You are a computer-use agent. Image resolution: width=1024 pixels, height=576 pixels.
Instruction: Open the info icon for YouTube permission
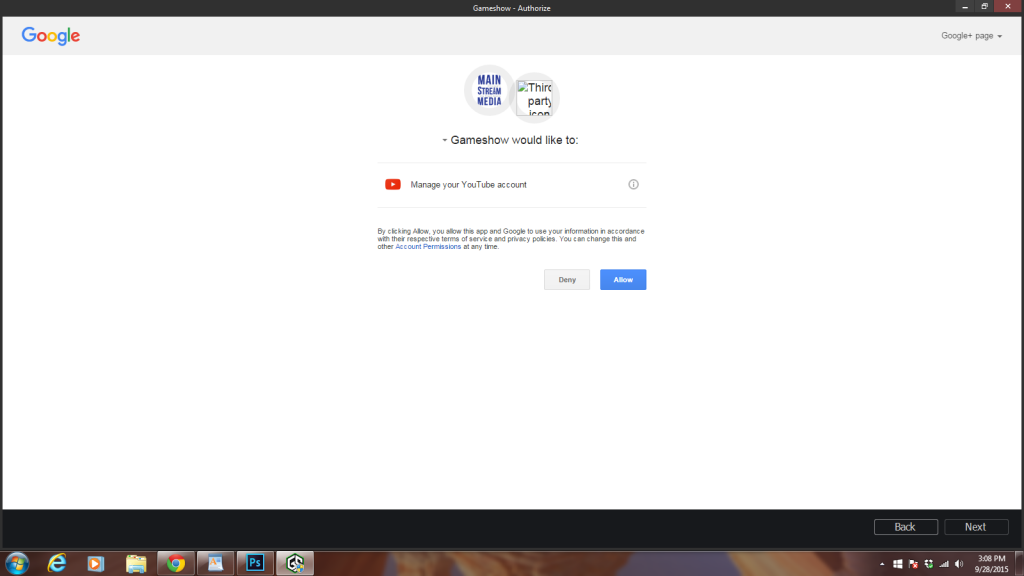pyautogui.click(x=633, y=184)
